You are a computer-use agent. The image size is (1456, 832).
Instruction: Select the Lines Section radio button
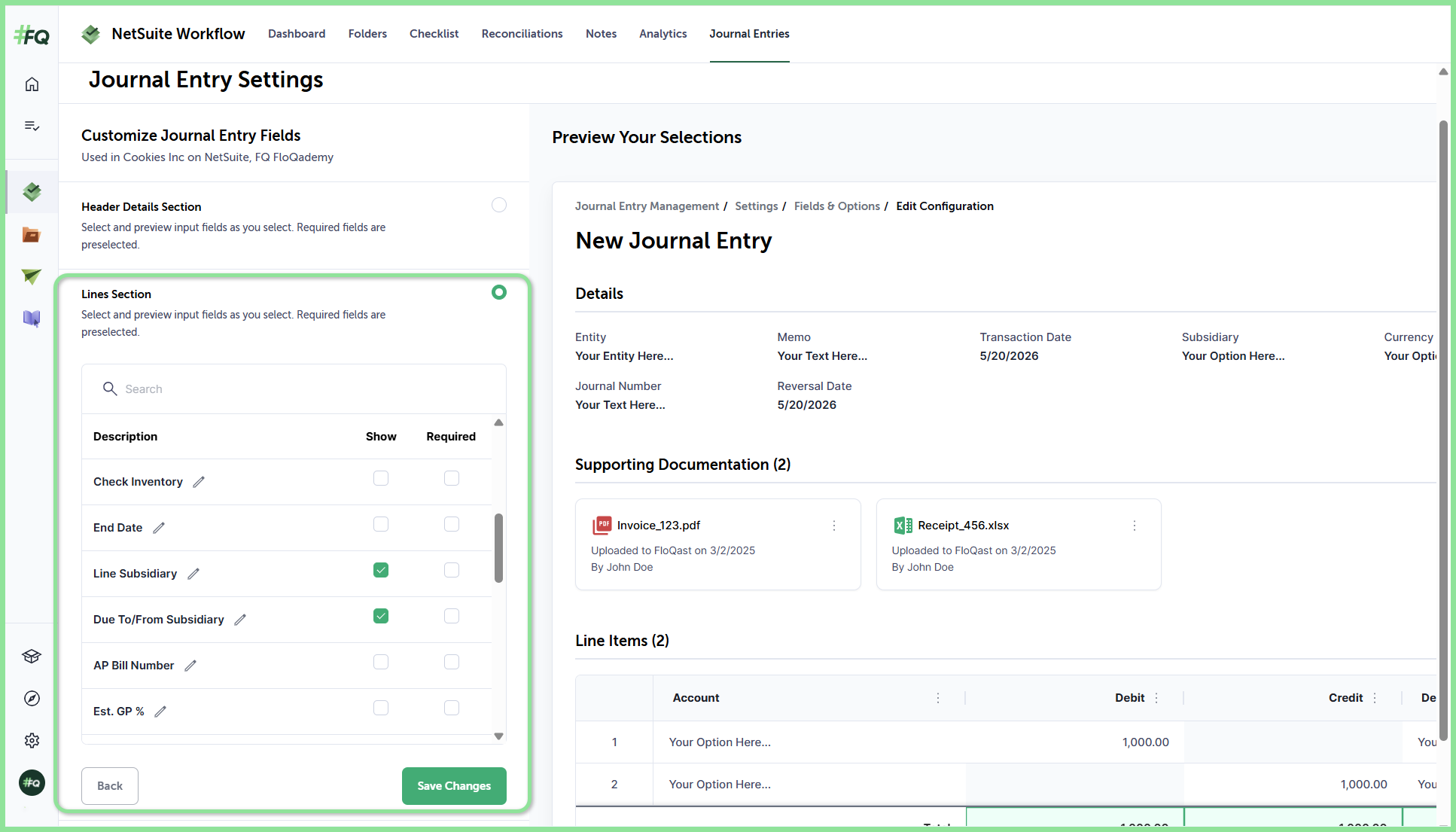click(499, 292)
